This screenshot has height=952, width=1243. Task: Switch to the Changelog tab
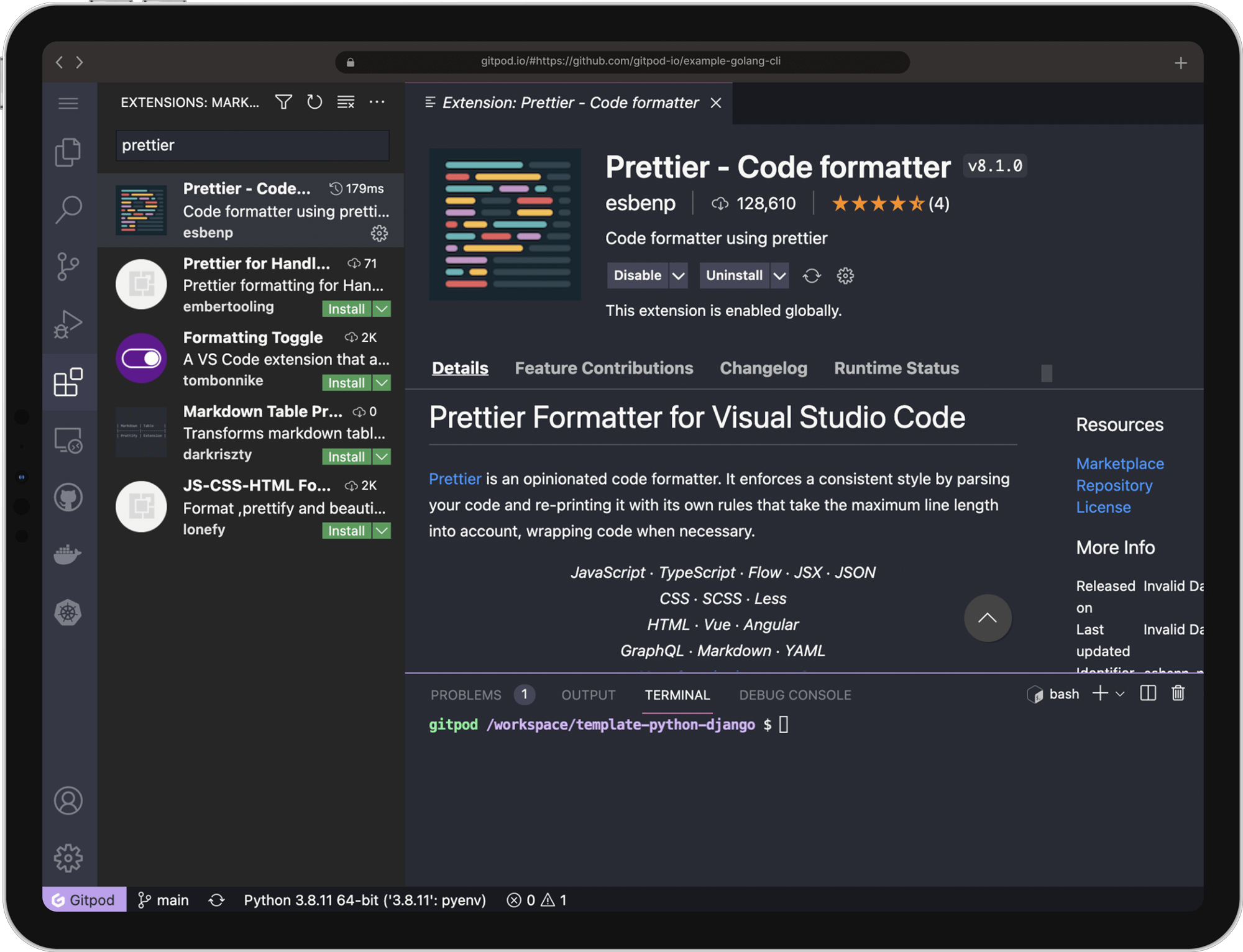coord(763,368)
